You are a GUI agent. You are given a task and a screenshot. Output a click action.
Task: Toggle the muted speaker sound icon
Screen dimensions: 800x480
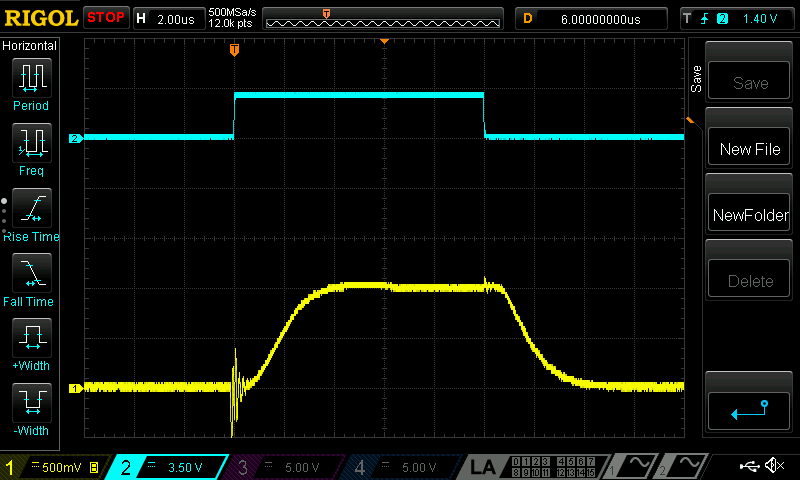pos(775,465)
